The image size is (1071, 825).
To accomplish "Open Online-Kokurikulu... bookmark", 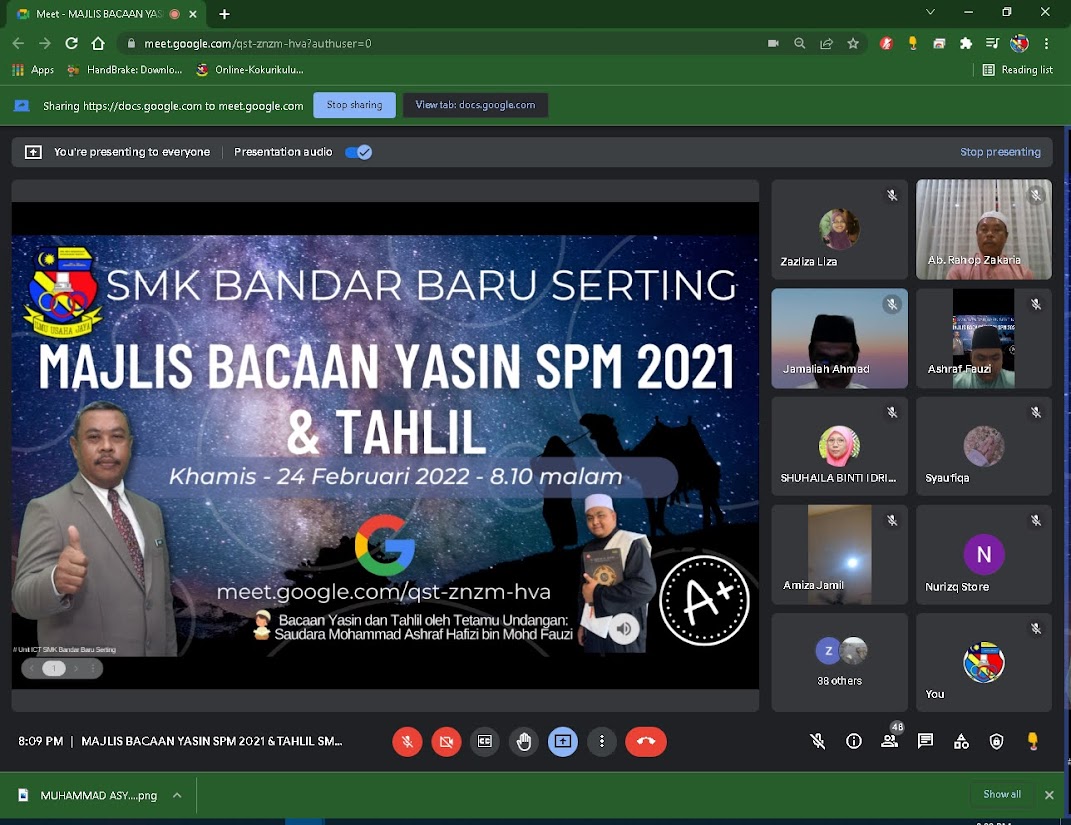I will [249, 70].
